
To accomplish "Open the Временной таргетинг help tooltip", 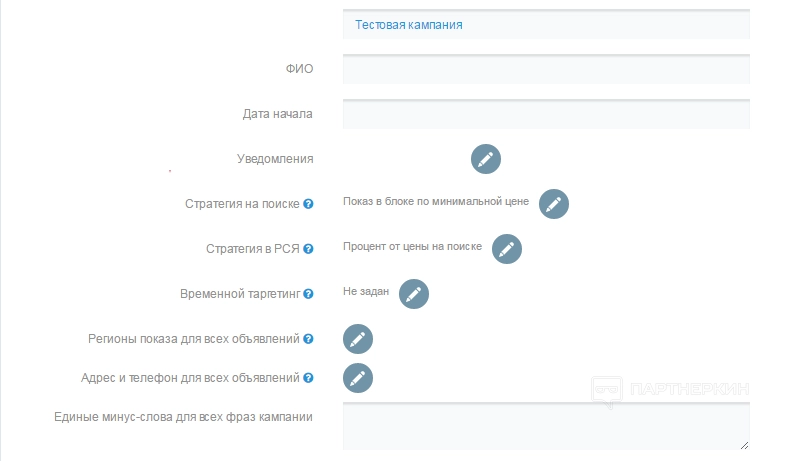I will 308,294.
